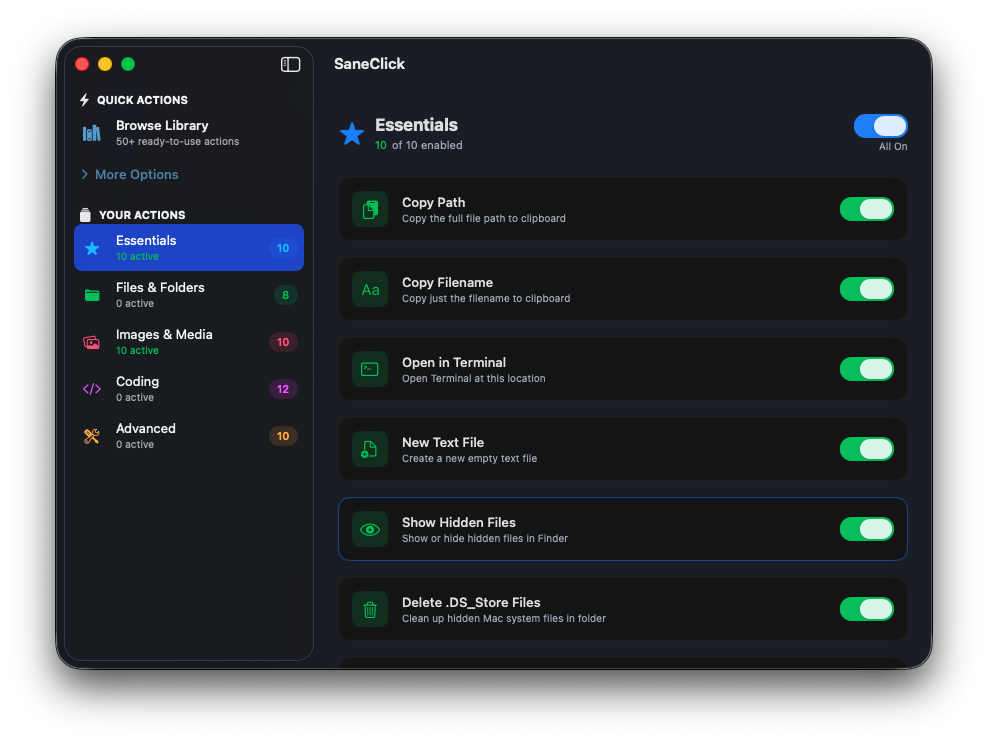The height and width of the screenshot is (743, 988).
Task: Click the Essentials star icon in sidebar
Action: (x=92, y=248)
